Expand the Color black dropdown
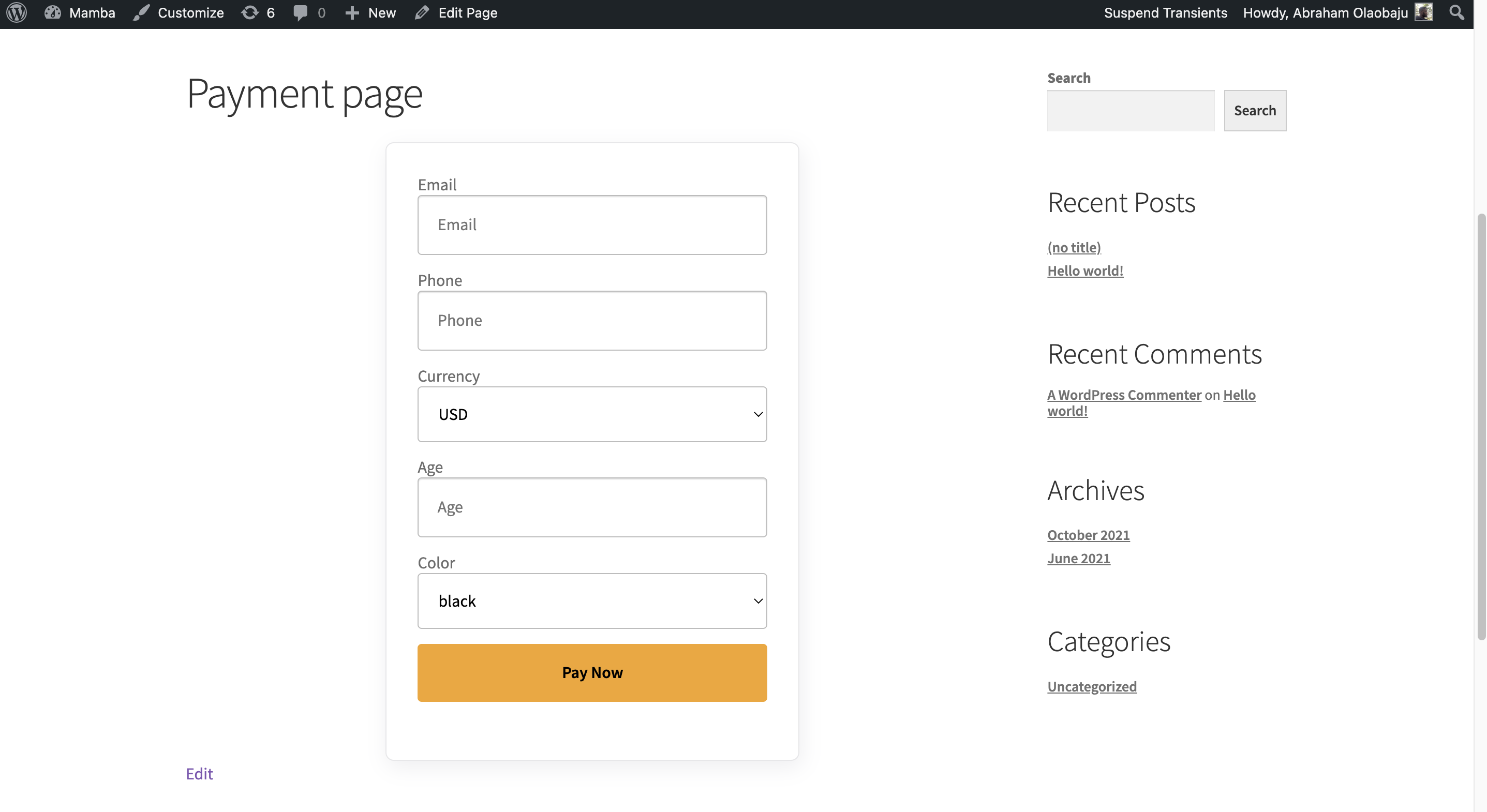 tap(592, 601)
